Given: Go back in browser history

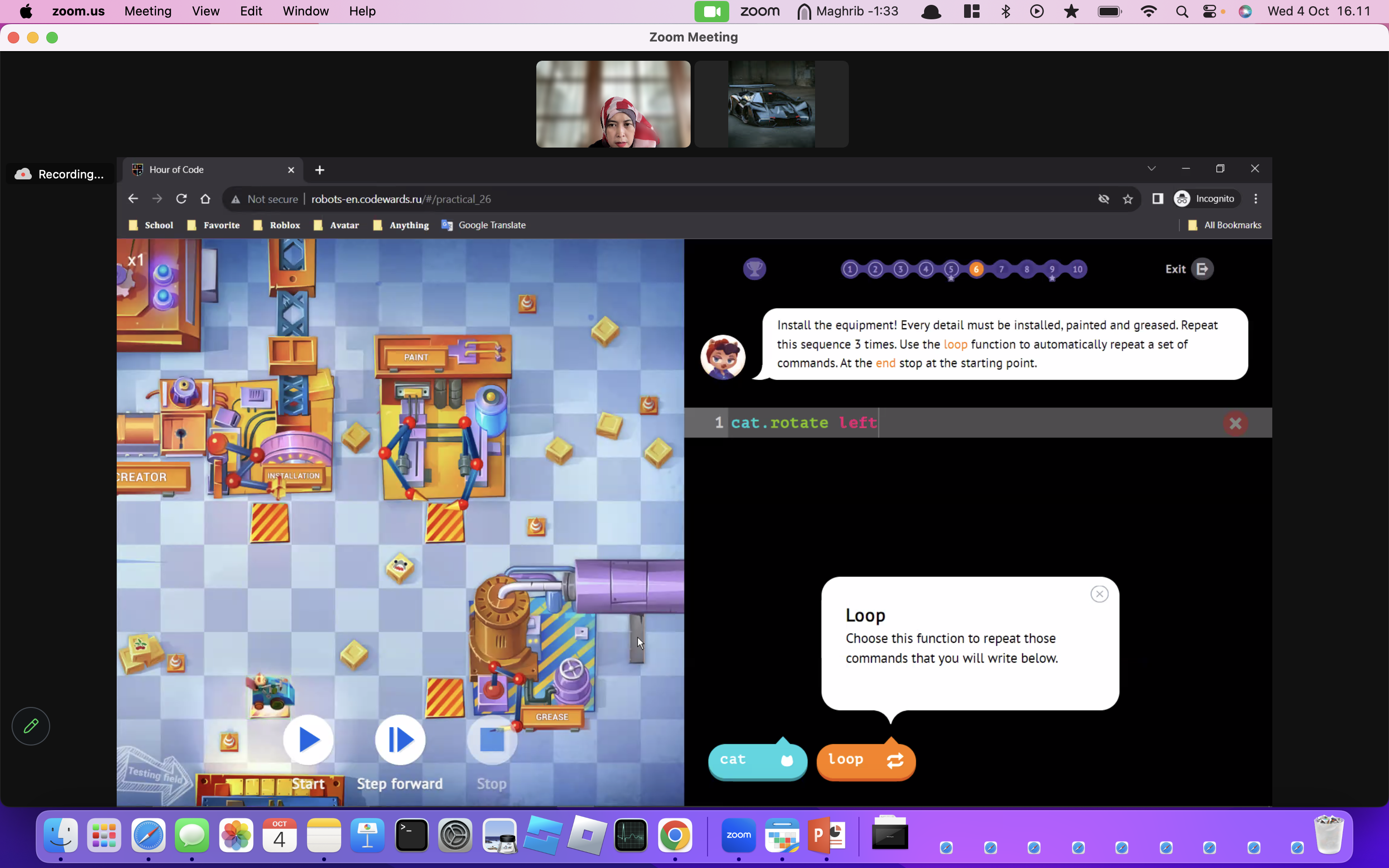Looking at the screenshot, I should click(x=133, y=199).
